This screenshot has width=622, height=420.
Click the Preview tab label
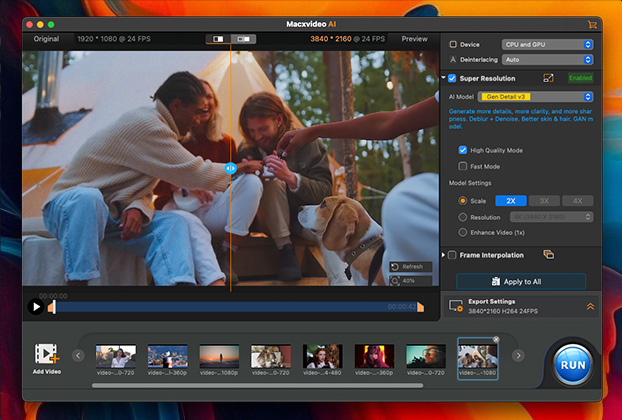point(415,39)
